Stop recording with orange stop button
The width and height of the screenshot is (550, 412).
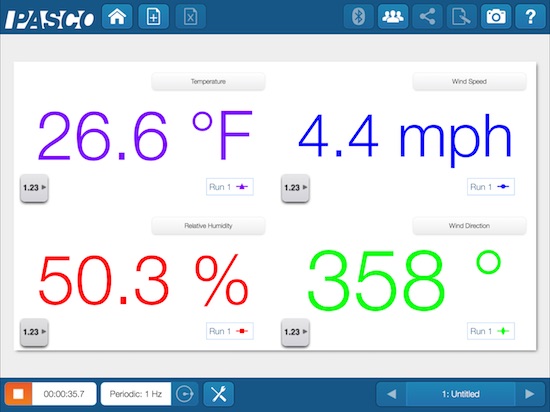coord(18,394)
